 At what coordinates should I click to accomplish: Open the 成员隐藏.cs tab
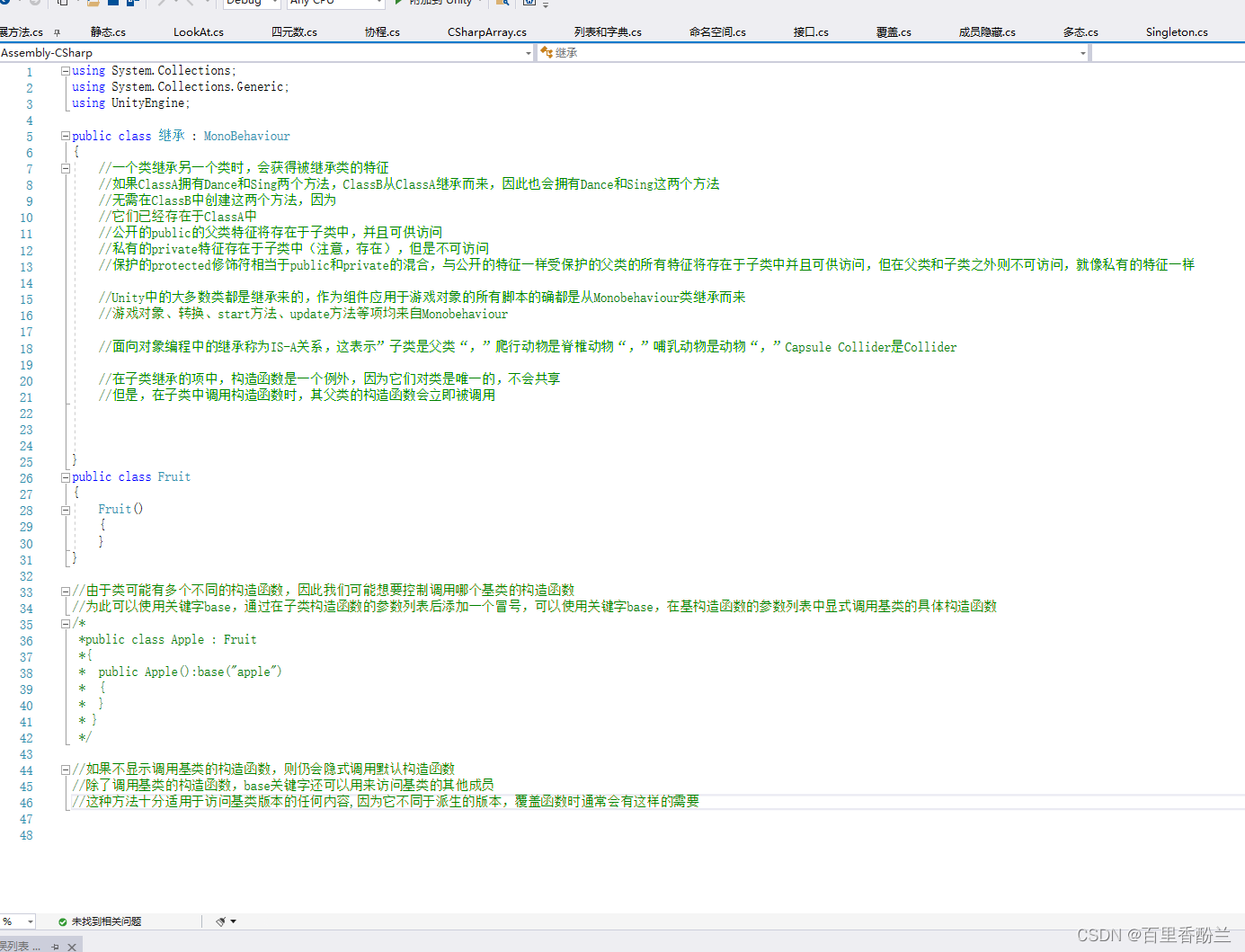pyautogui.click(x=987, y=32)
